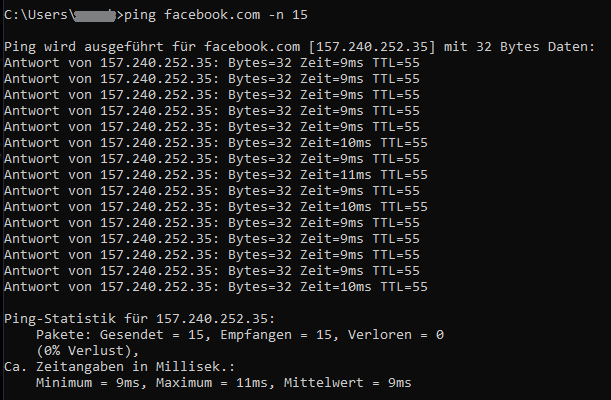
Task: Click the first Antwort reply line
Action: [212, 63]
